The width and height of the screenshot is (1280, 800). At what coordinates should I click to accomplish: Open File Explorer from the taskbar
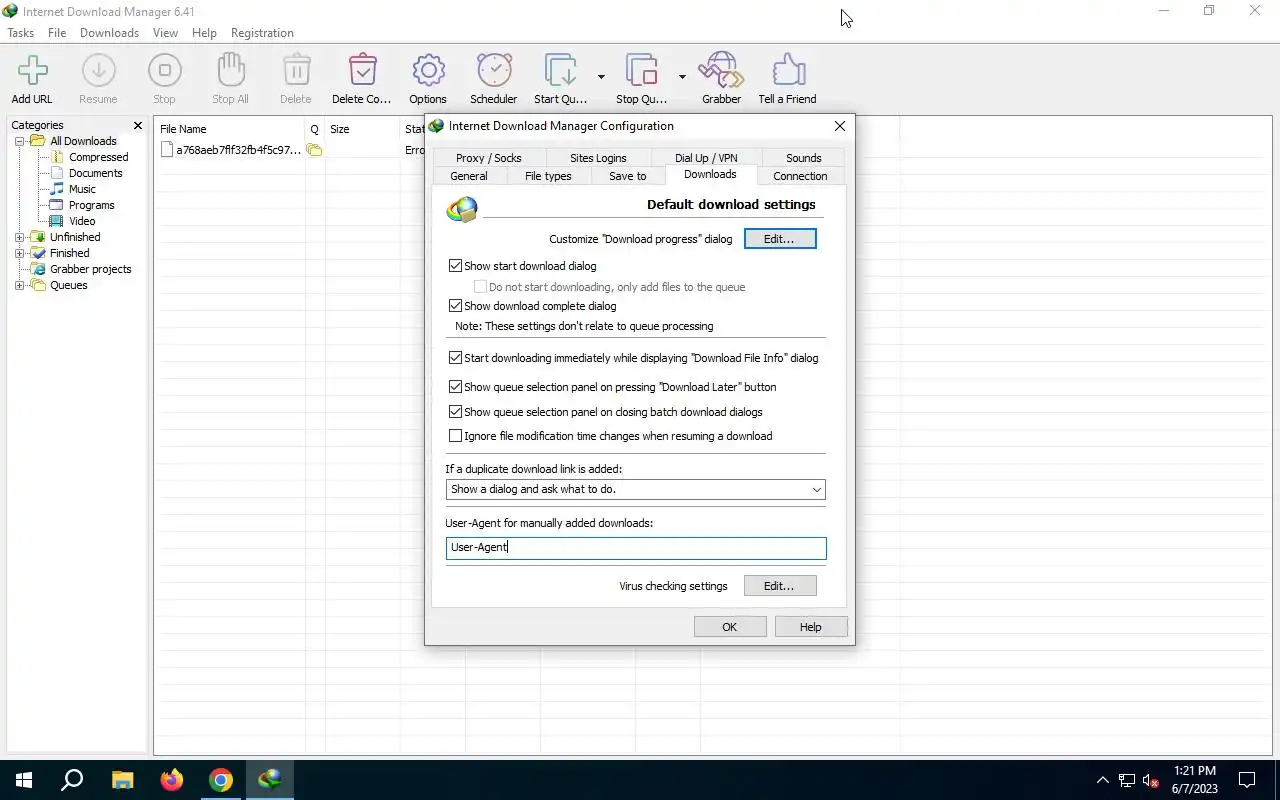[122, 780]
